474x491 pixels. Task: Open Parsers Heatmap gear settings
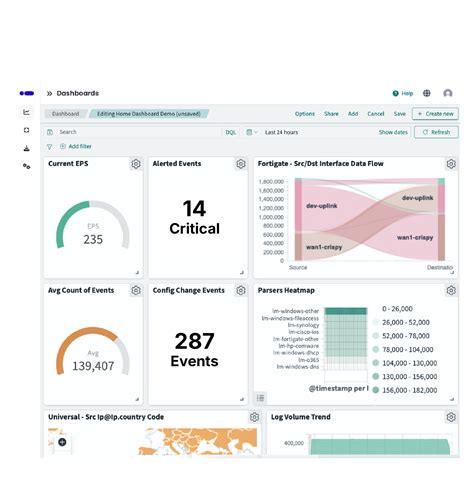(x=451, y=290)
